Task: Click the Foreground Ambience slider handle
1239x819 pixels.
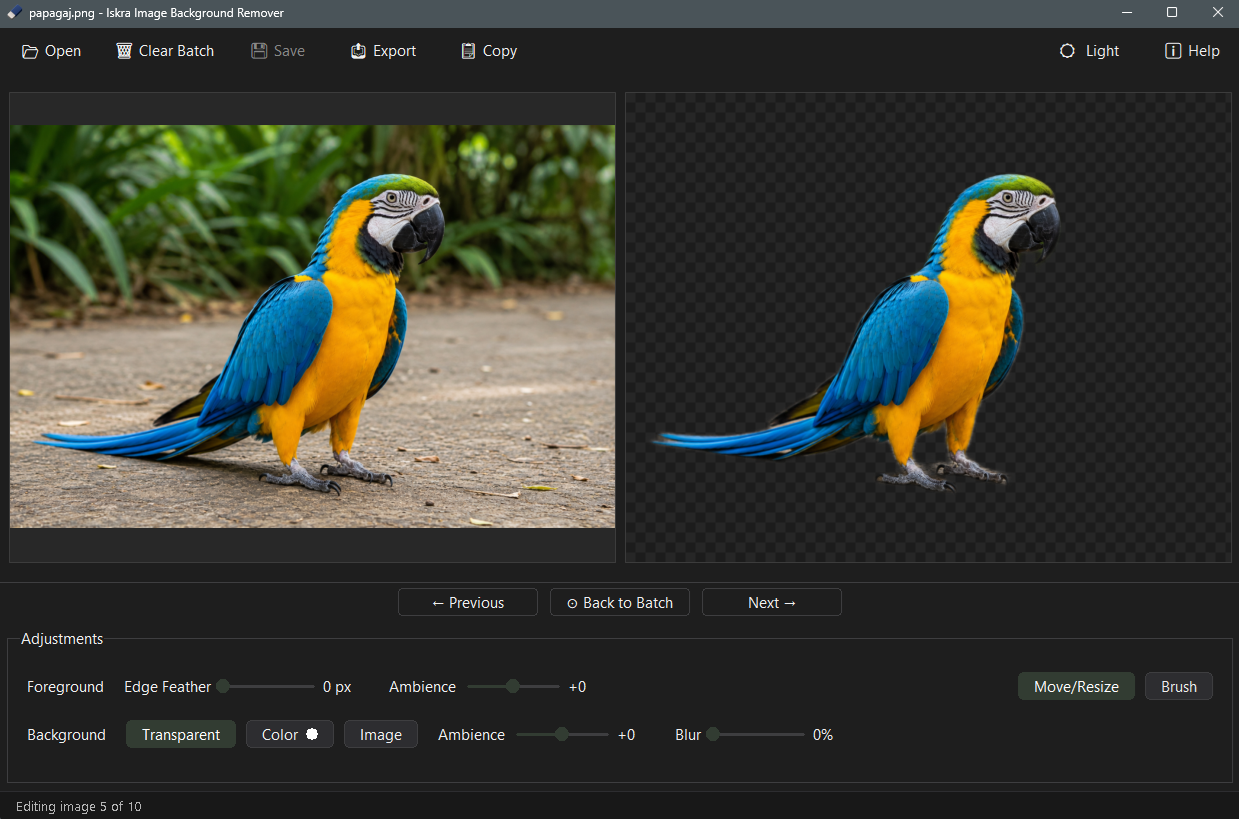Action: click(513, 686)
